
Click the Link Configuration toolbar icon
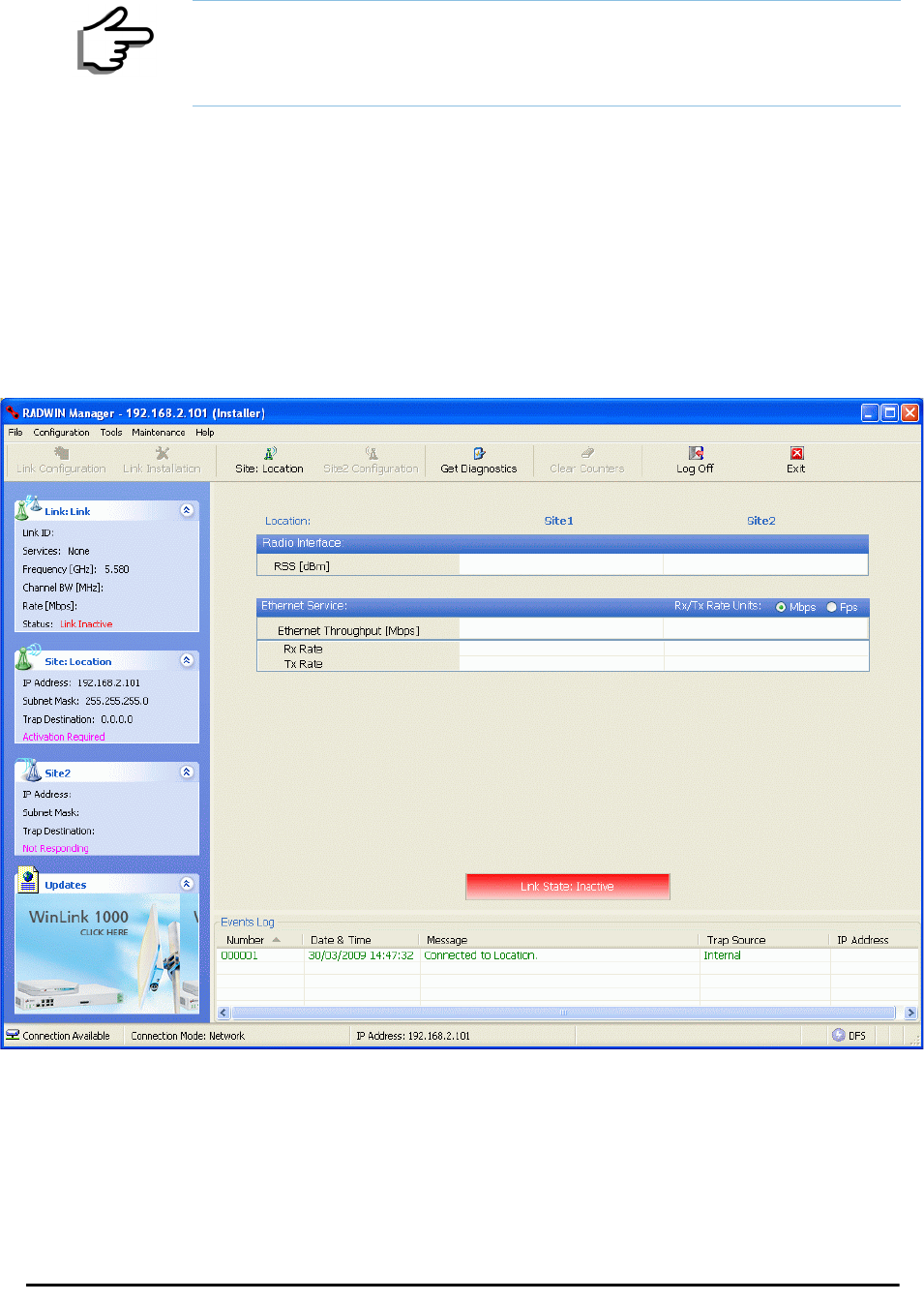click(x=62, y=452)
